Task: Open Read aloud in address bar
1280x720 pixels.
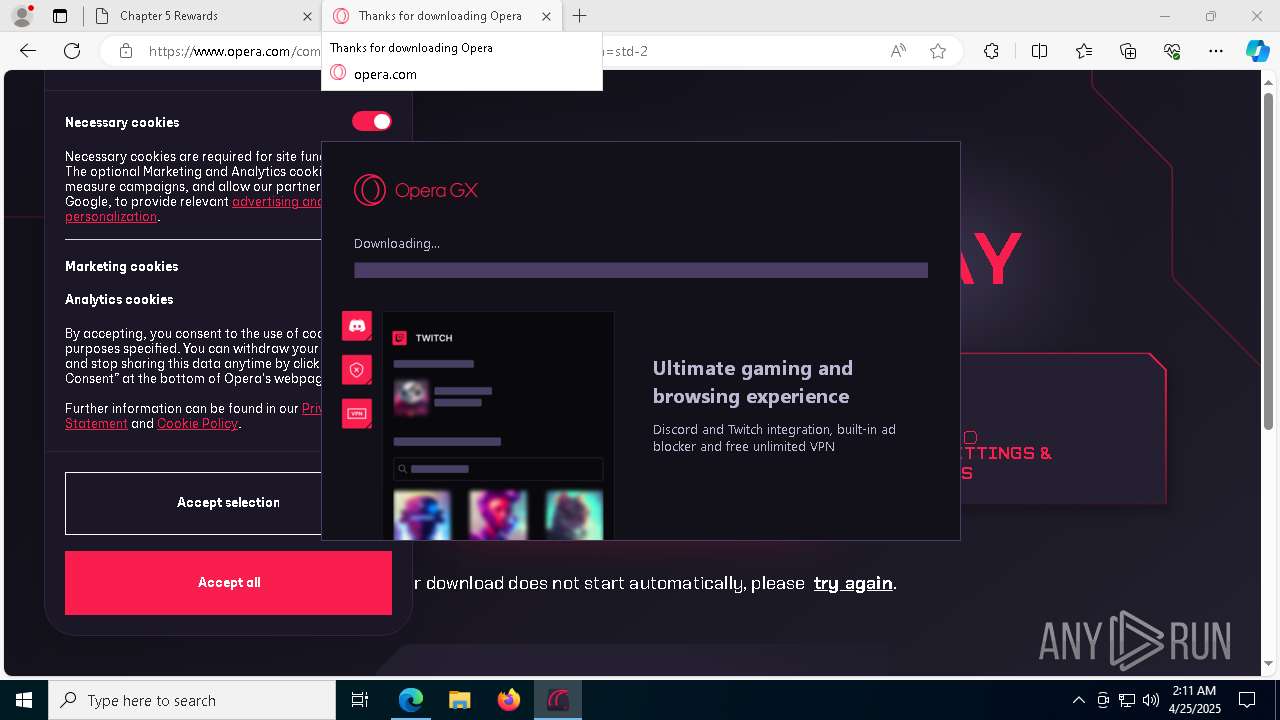Action: 898,51
